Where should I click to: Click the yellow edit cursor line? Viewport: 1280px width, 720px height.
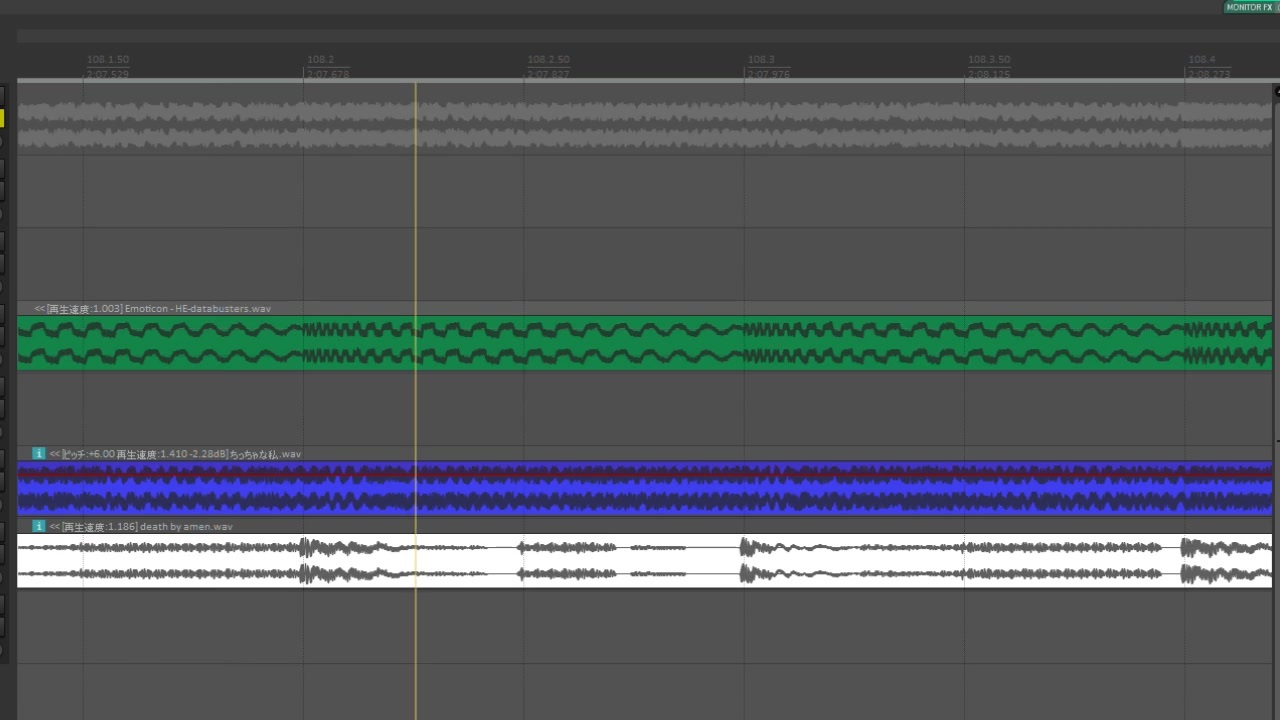(x=416, y=400)
